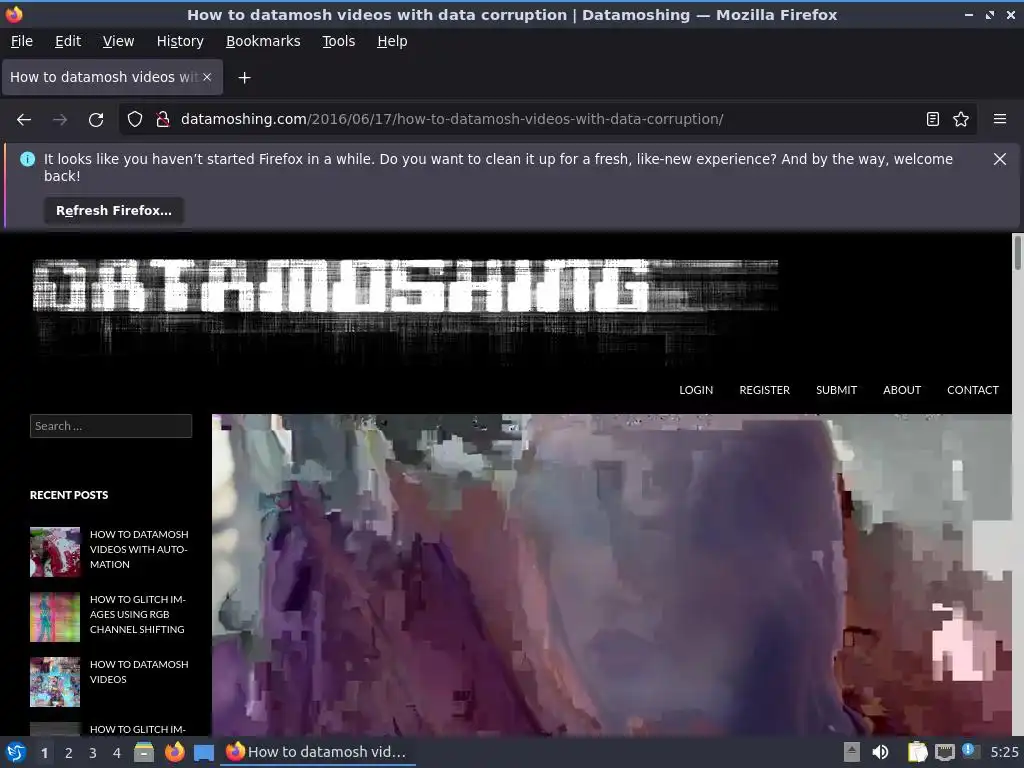Open the File menu
Screen dimensions: 1024x768
tap(22, 41)
